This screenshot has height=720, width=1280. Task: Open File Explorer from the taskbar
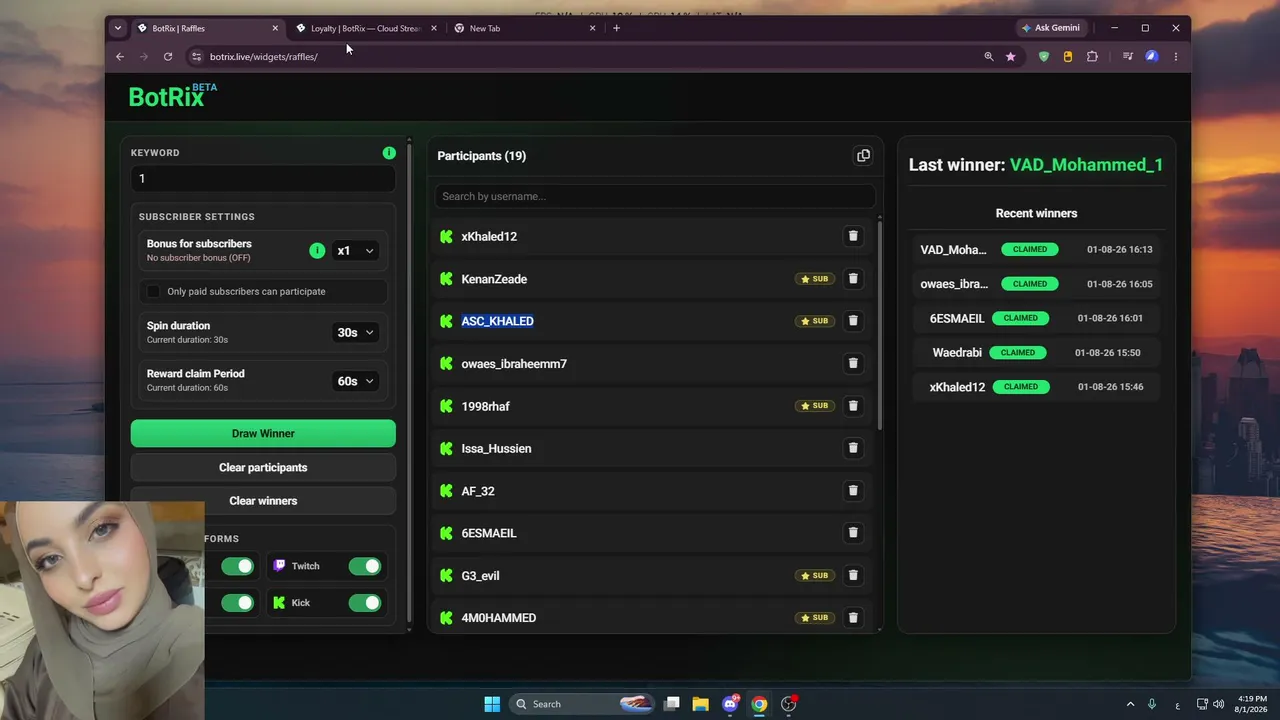click(701, 704)
